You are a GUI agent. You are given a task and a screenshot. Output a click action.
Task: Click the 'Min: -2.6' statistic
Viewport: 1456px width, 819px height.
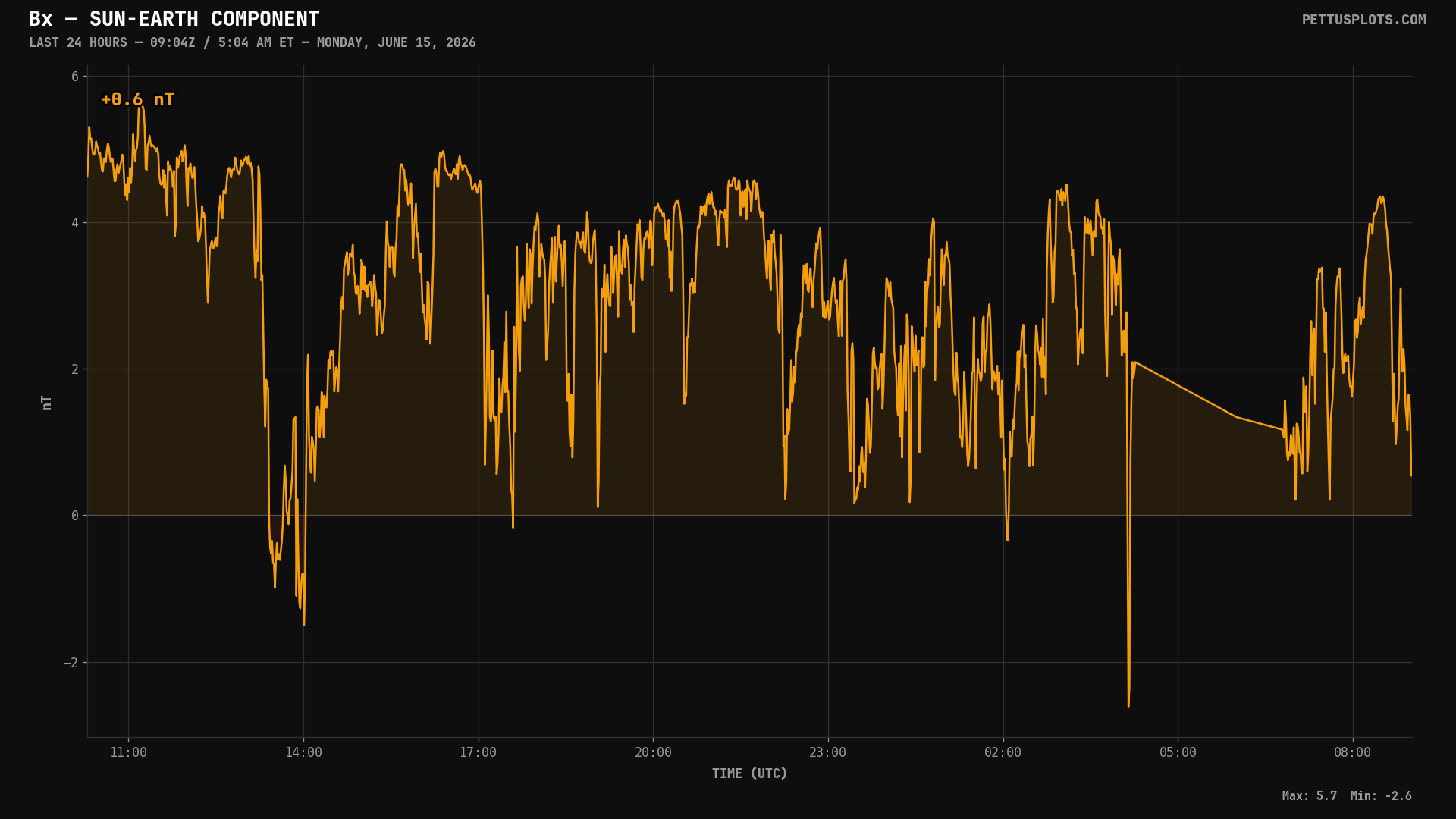(x=1381, y=796)
